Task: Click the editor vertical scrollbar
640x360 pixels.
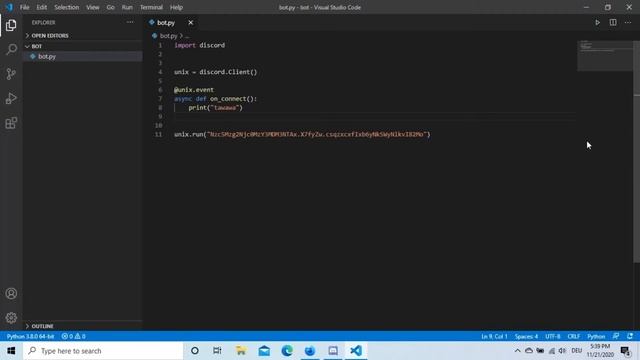Action: (x=636, y=151)
